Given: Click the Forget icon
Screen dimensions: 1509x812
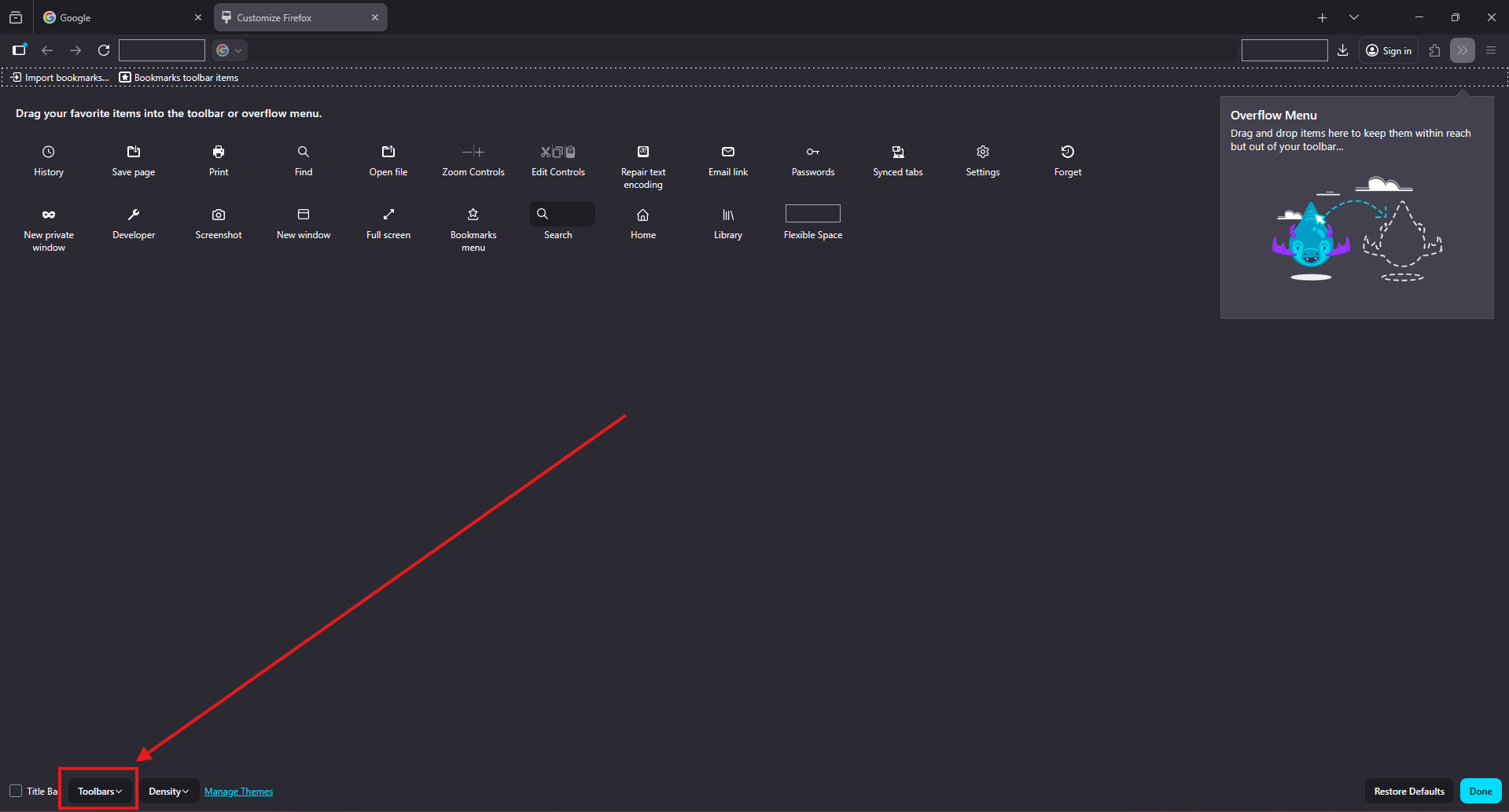Looking at the screenshot, I should tap(1068, 152).
